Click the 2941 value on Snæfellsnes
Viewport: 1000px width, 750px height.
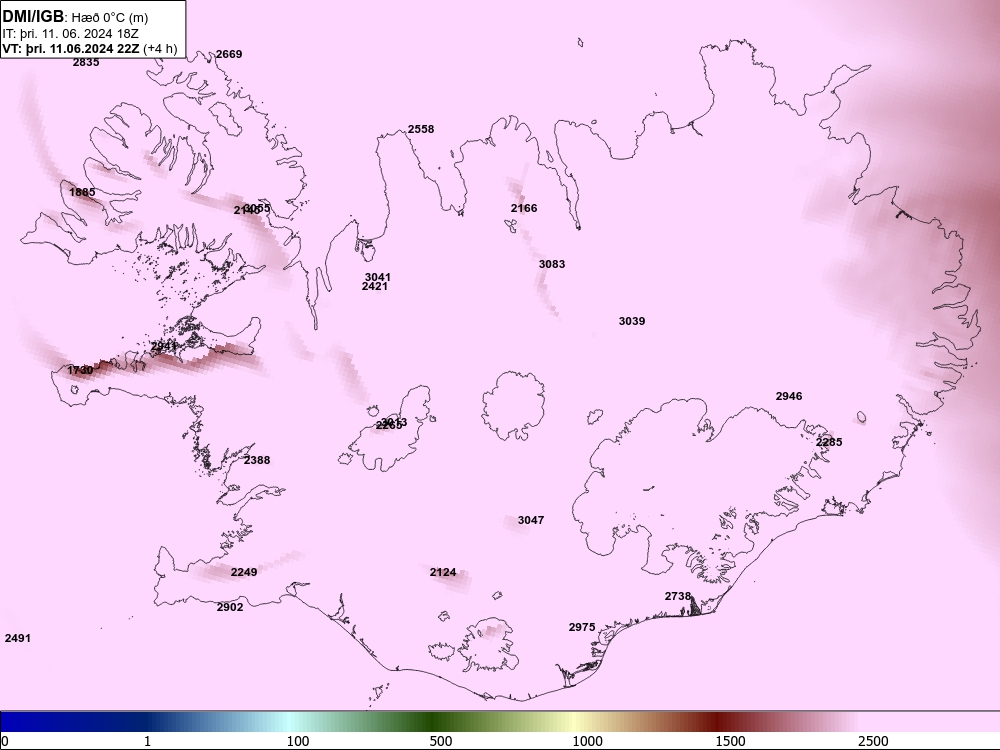tap(164, 346)
